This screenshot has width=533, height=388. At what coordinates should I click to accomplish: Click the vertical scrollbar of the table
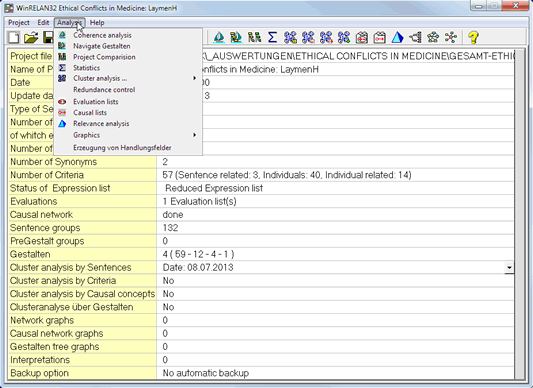point(519,214)
